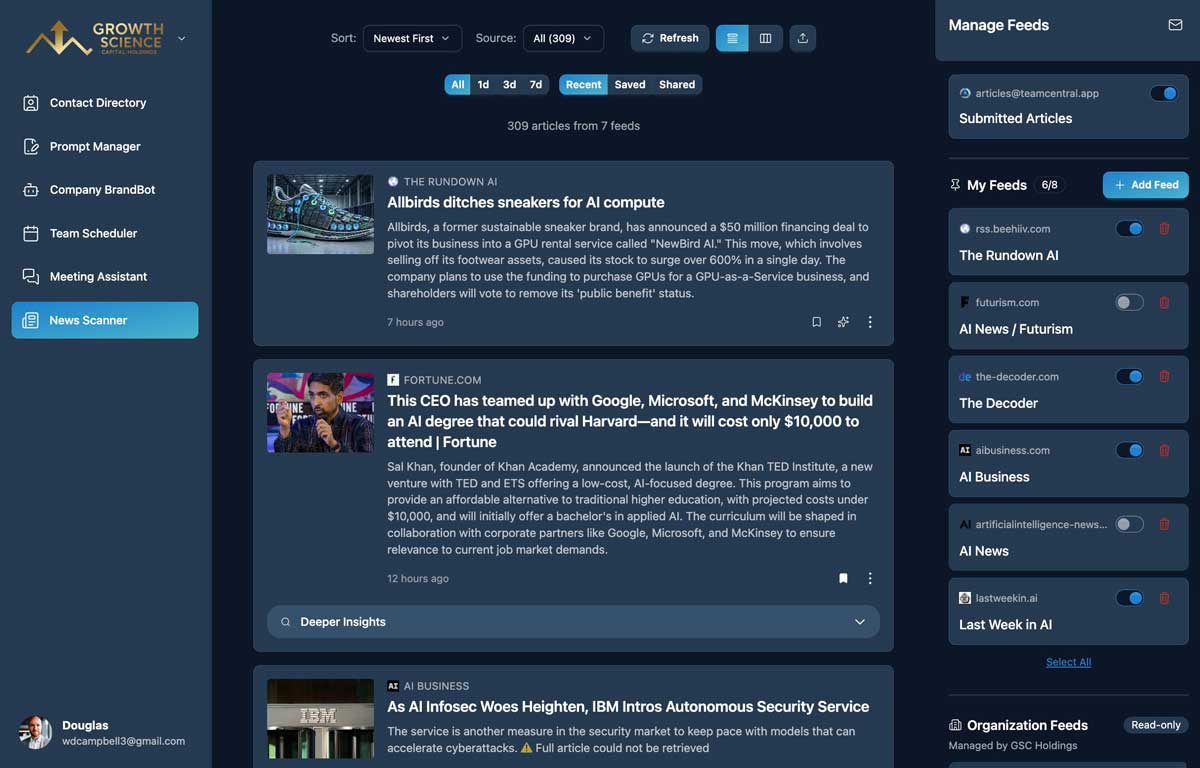
Task: Click the pin icon beside My Feeds
Action: [955, 185]
